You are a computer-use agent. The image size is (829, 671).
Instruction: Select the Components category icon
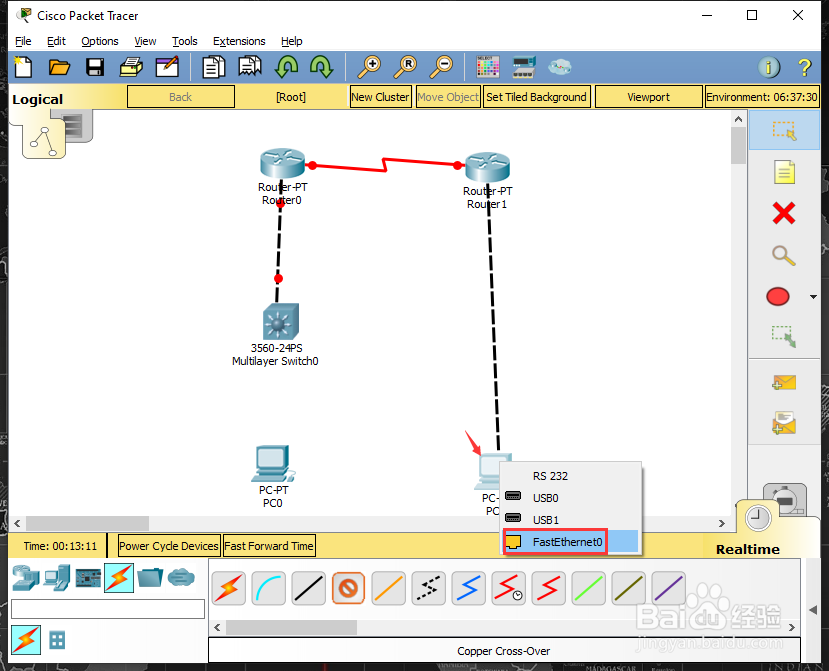pyautogui.click(x=88, y=577)
